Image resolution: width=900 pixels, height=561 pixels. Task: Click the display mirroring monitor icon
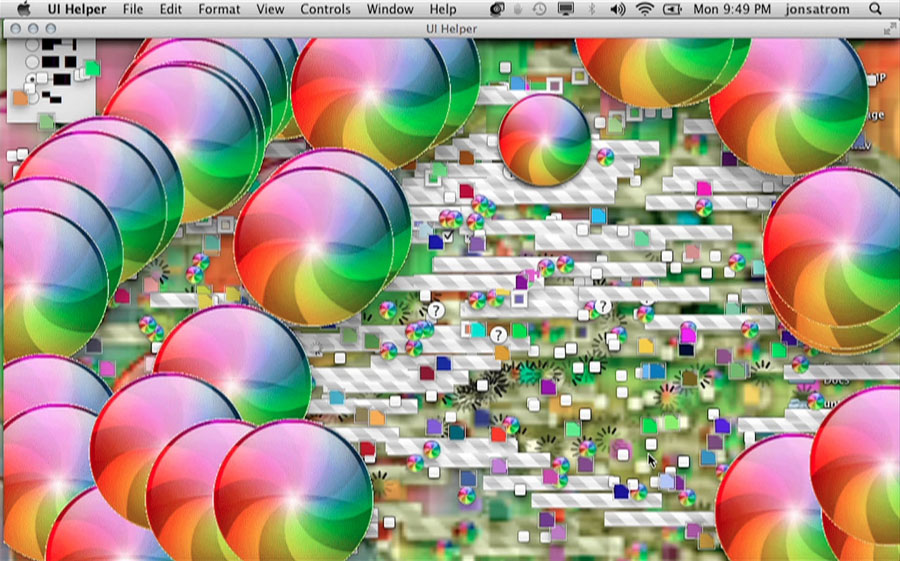pyautogui.click(x=565, y=9)
